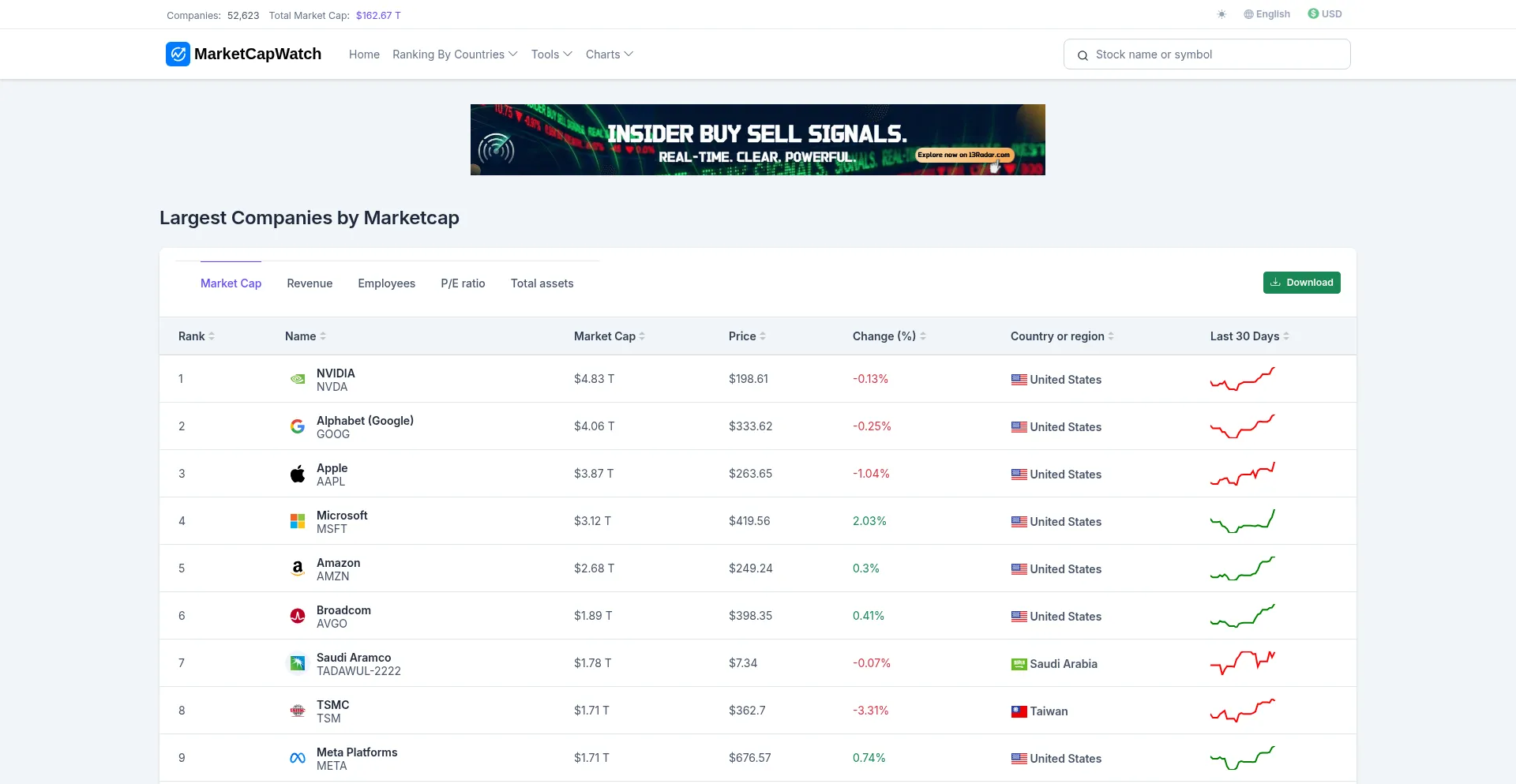Open the Meta Platforms company link
This screenshot has width=1516, height=784.
pos(357,752)
